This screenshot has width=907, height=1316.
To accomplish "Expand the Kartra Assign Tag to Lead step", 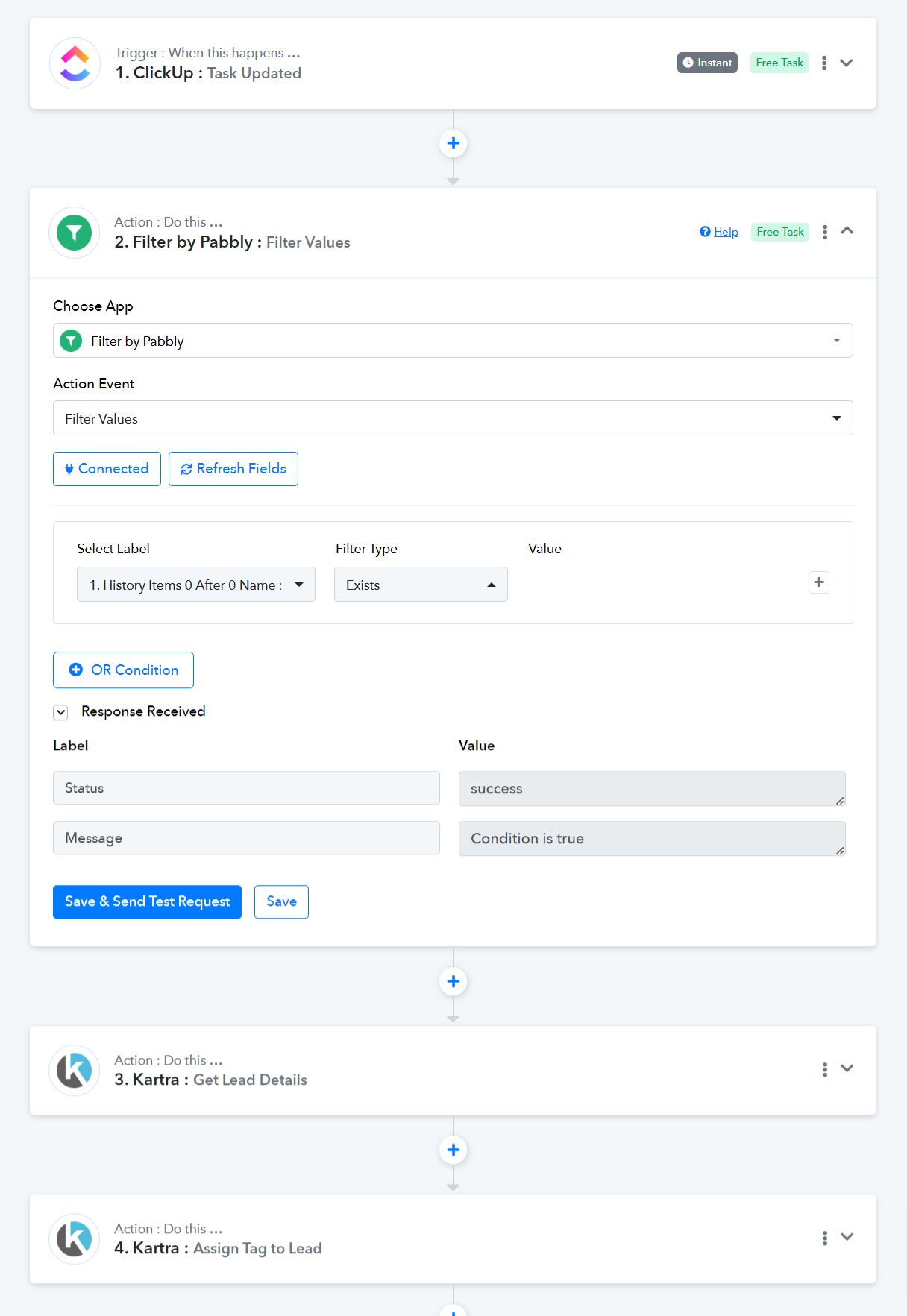I will click(x=847, y=1237).
